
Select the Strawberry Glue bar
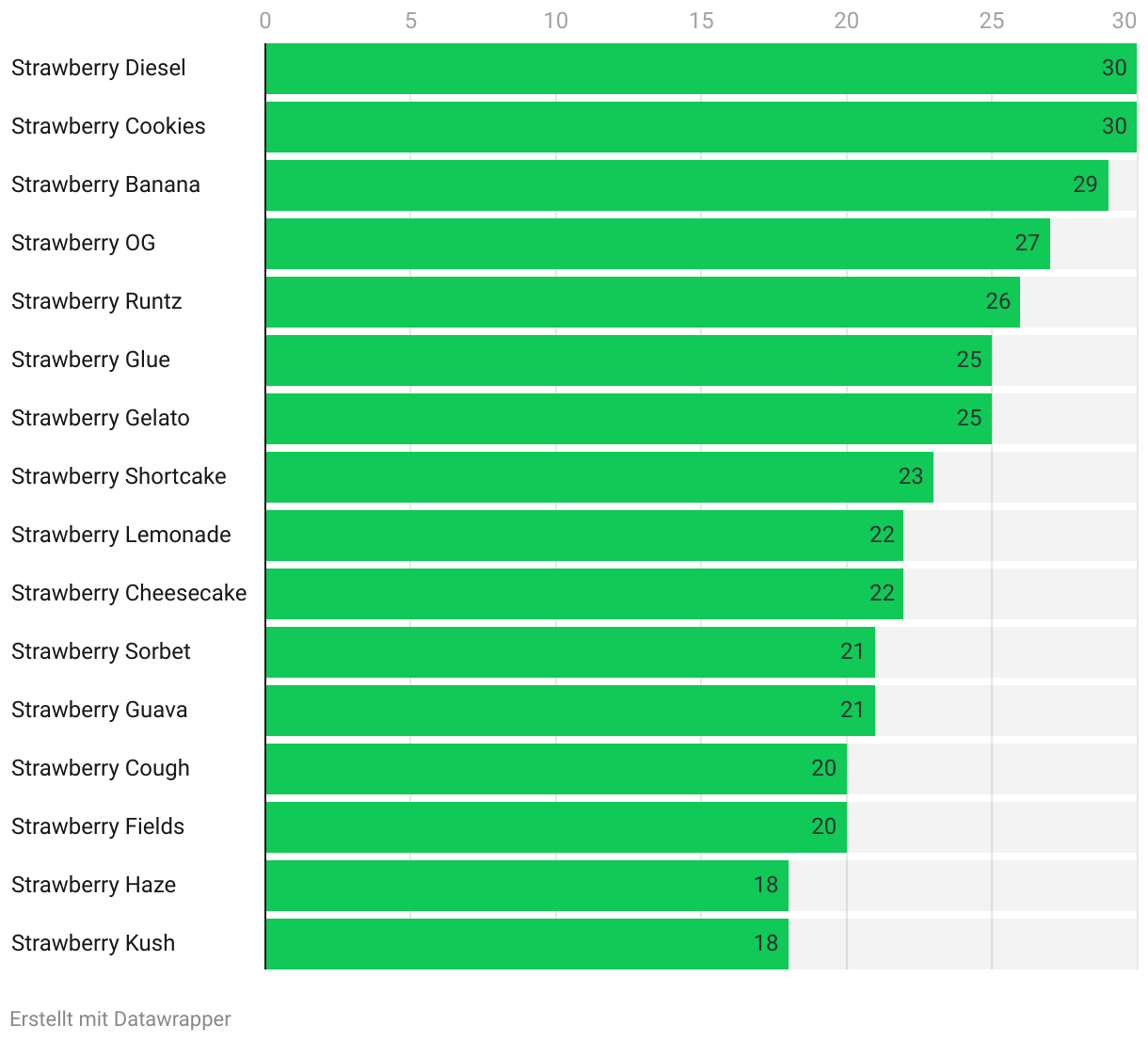pos(629,360)
